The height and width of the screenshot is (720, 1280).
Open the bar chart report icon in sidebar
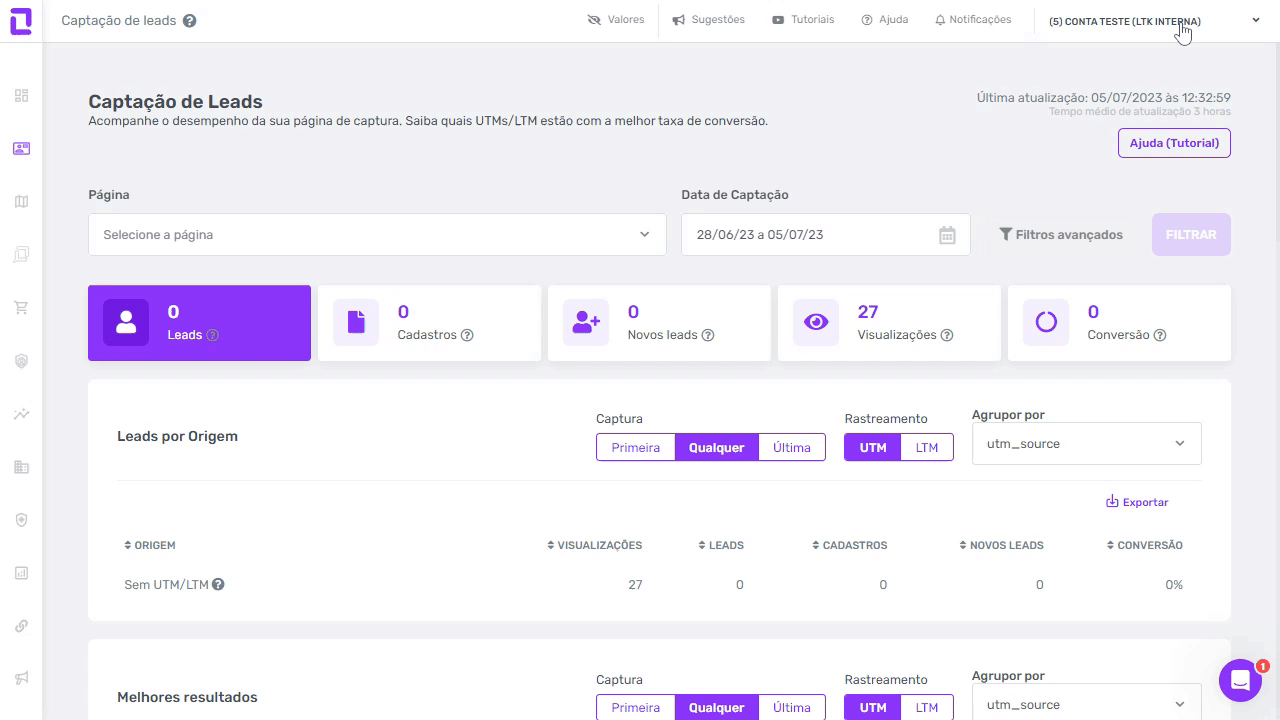[x=21, y=573]
